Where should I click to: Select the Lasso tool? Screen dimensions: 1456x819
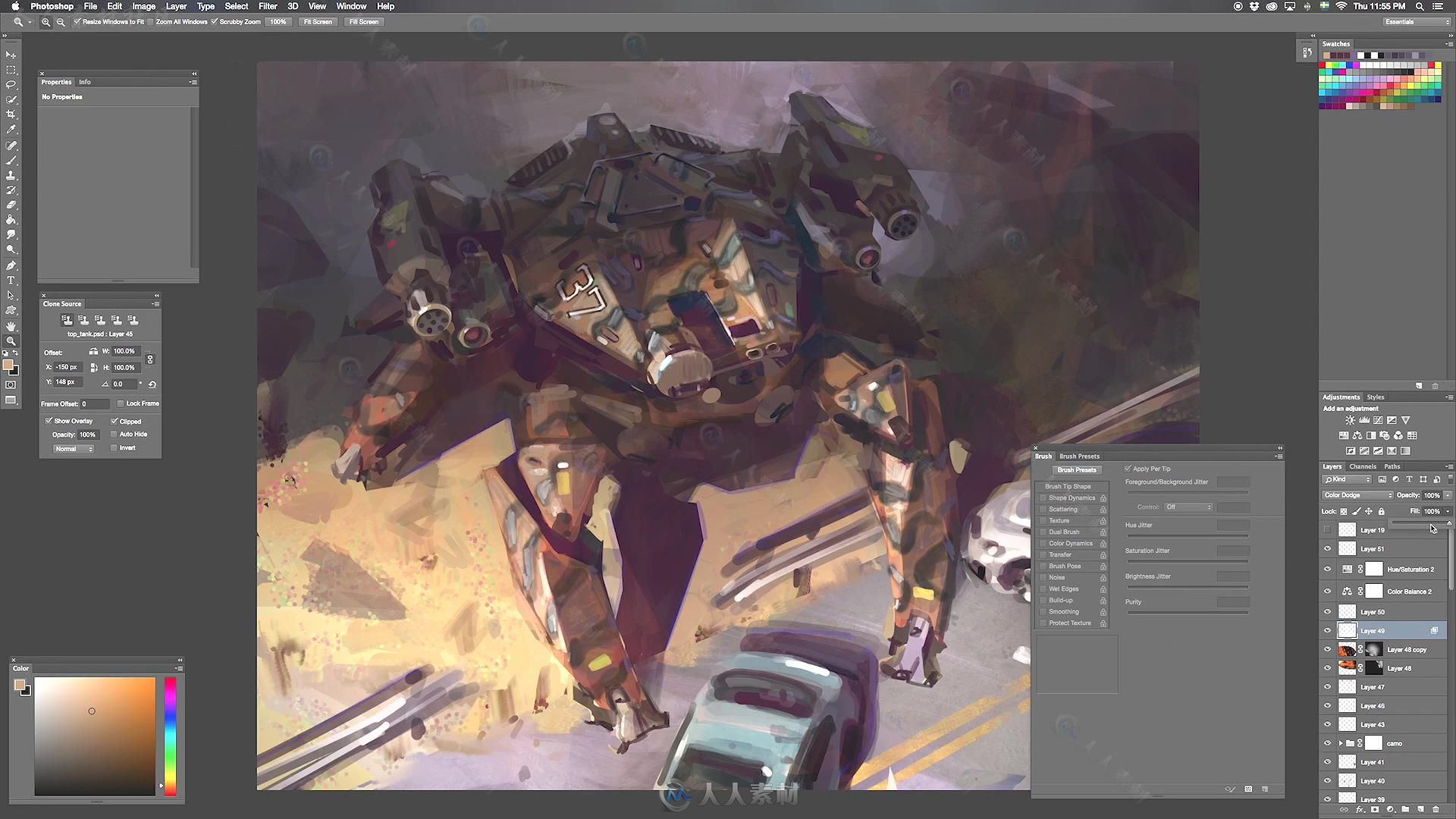click(x=11, y=85)
